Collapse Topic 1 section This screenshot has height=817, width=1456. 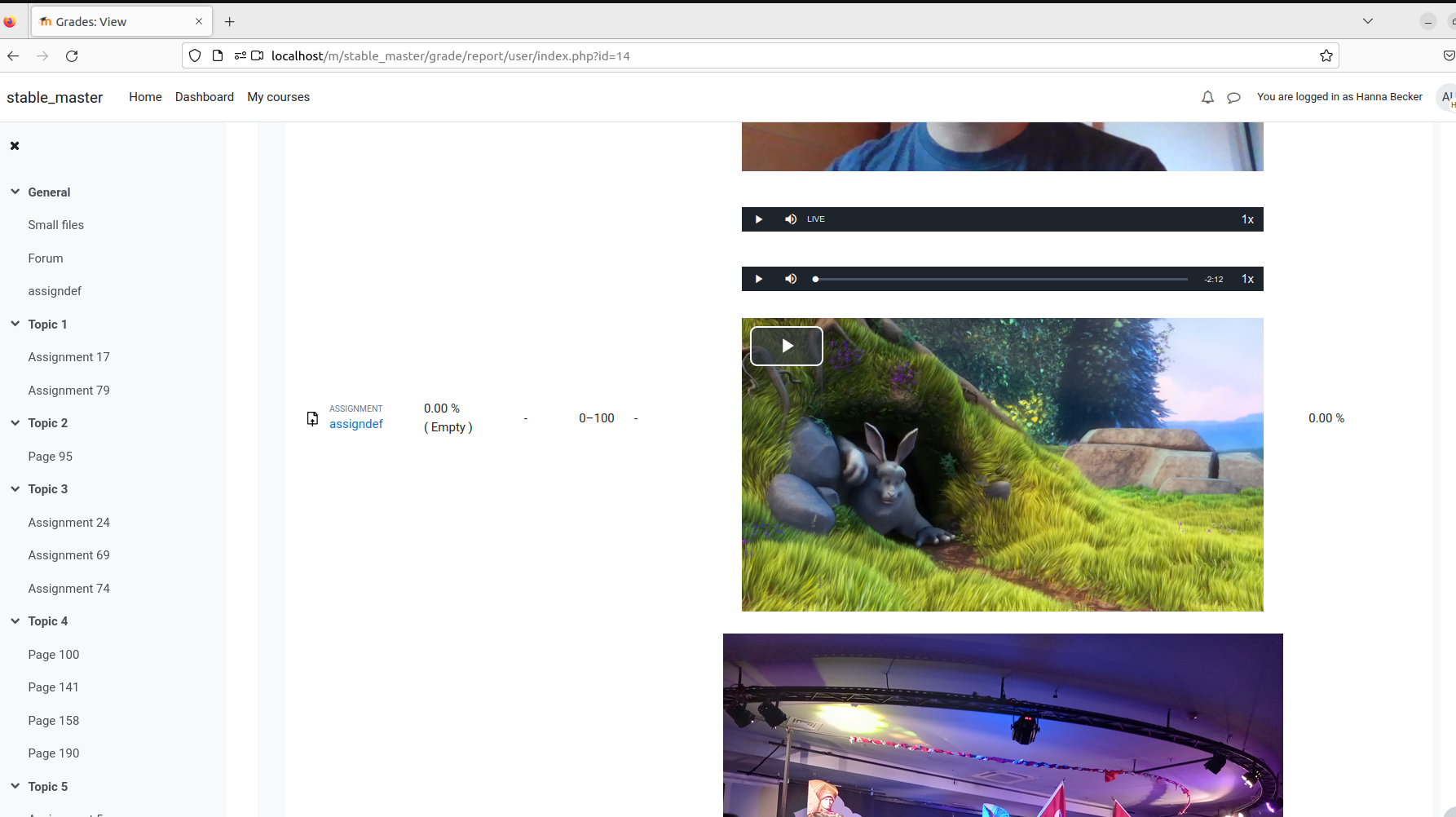(x=15, y=324)
